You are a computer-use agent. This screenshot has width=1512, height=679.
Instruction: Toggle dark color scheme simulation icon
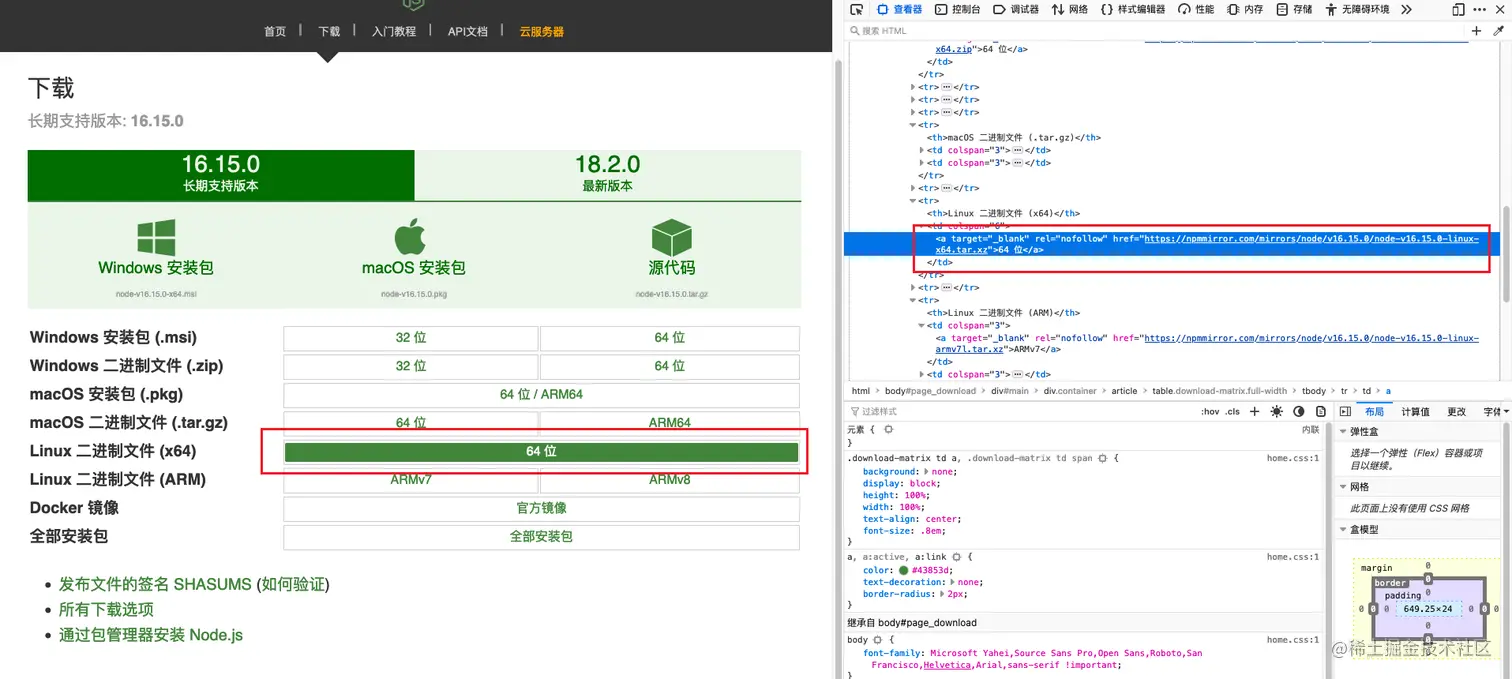(1299, 411)
